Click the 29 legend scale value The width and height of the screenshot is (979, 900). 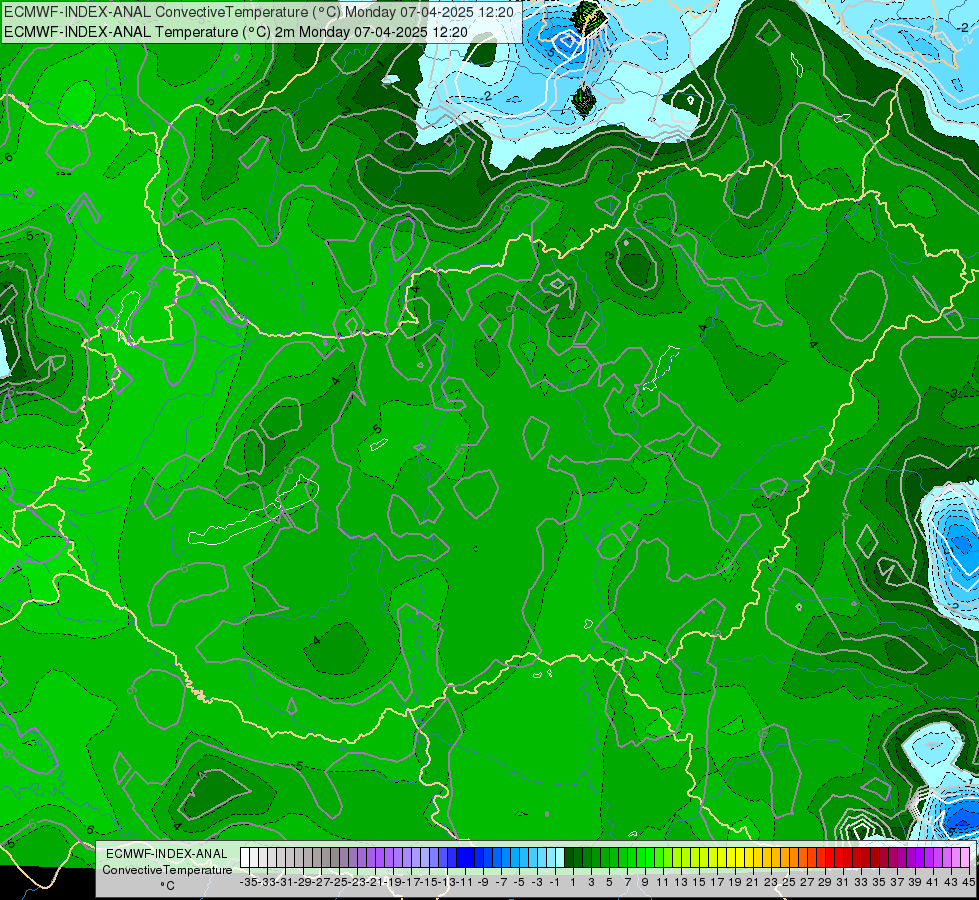[824, 882]
